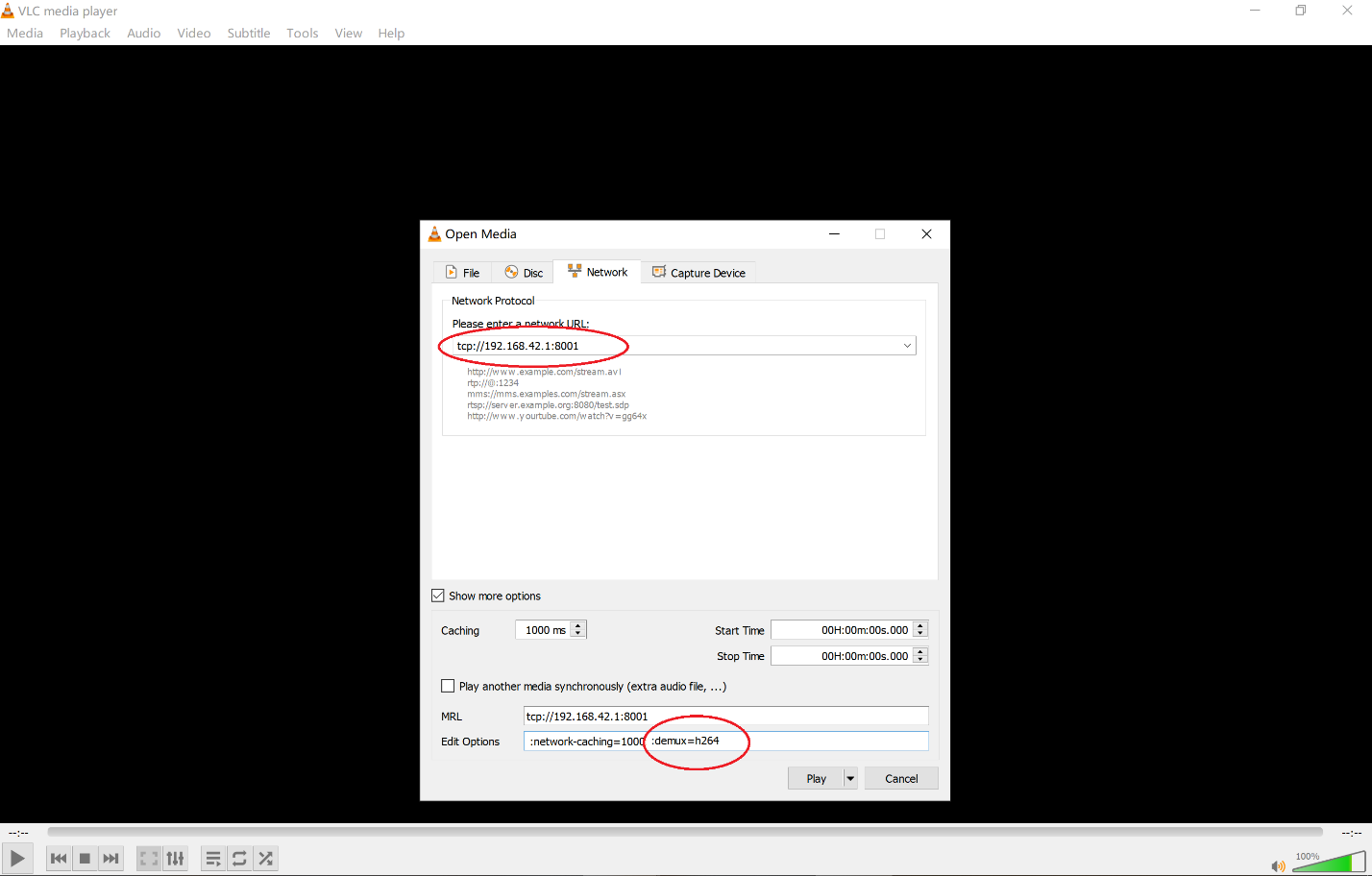Close the Open Media dialog
Viewport: 1372px width, 876px height.
point(926,233)
